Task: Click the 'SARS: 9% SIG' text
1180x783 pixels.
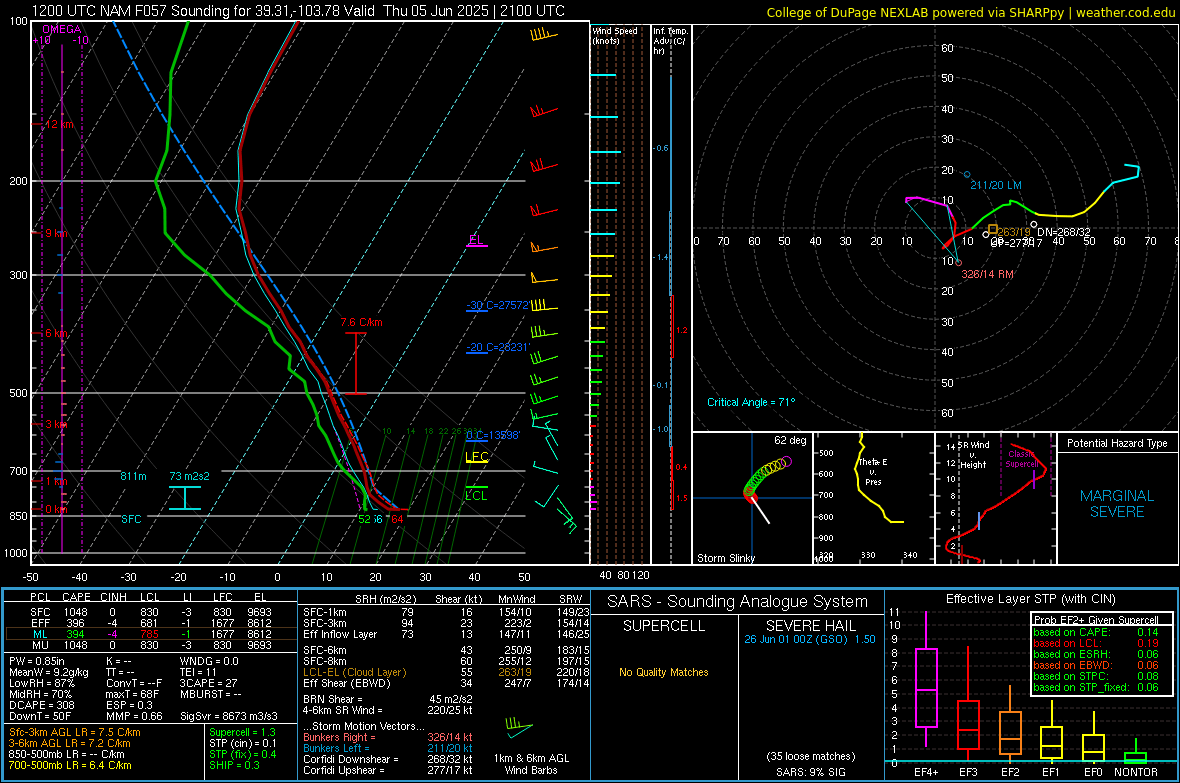Action: tap(810, 772)
